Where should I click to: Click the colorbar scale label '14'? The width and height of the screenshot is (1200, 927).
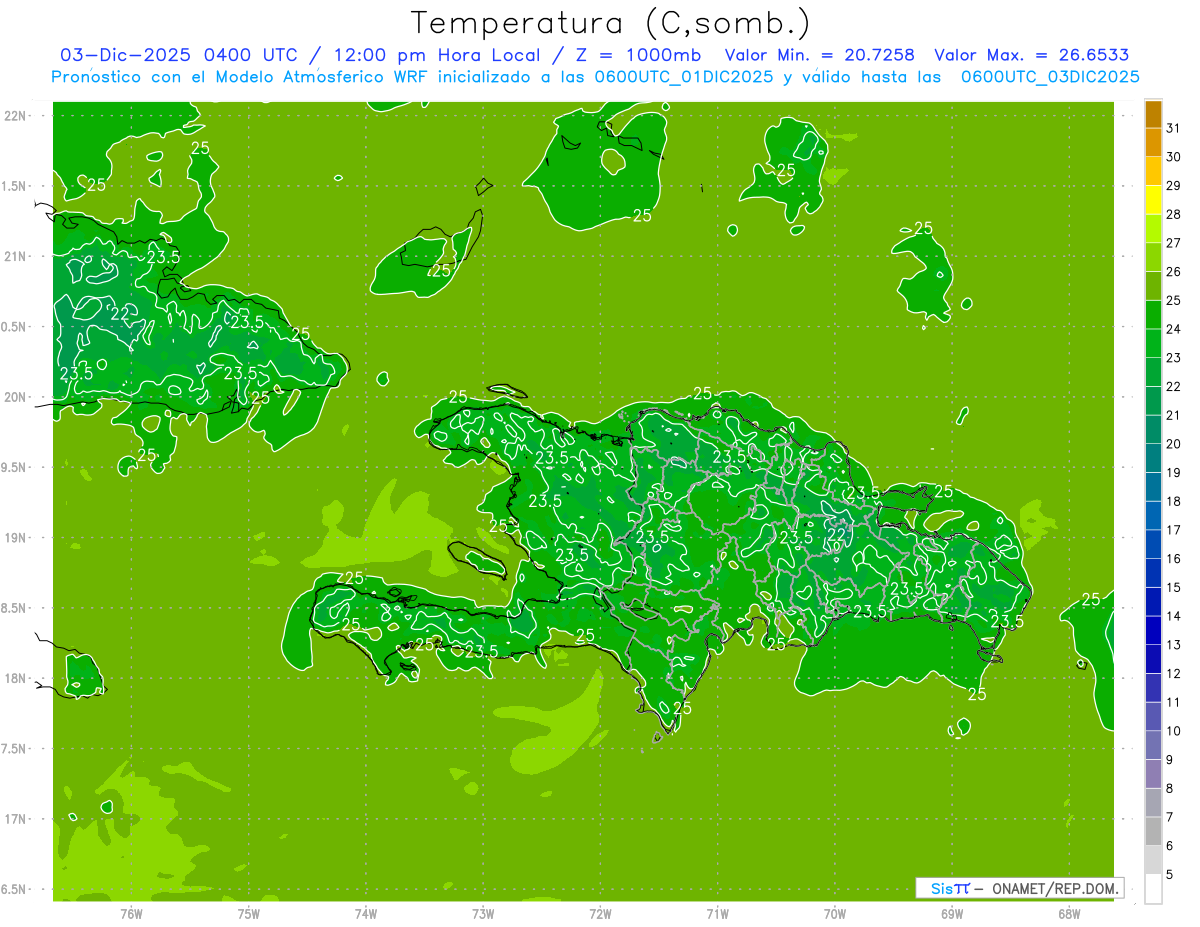point(1173,616)
